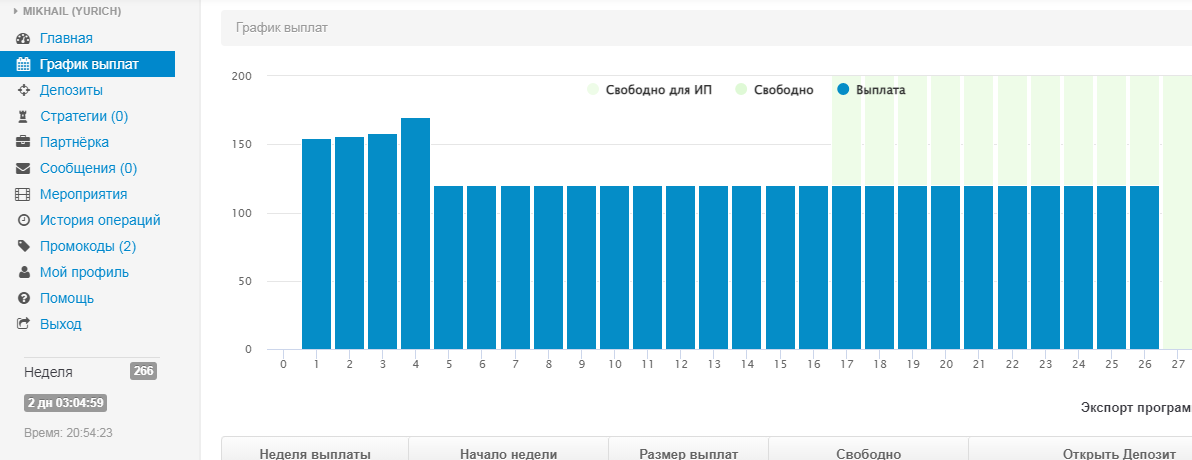Toggle the Свободно для ИП legend series
The image size is (1192, 460).
pyautogui.click(x=659, y=90)
